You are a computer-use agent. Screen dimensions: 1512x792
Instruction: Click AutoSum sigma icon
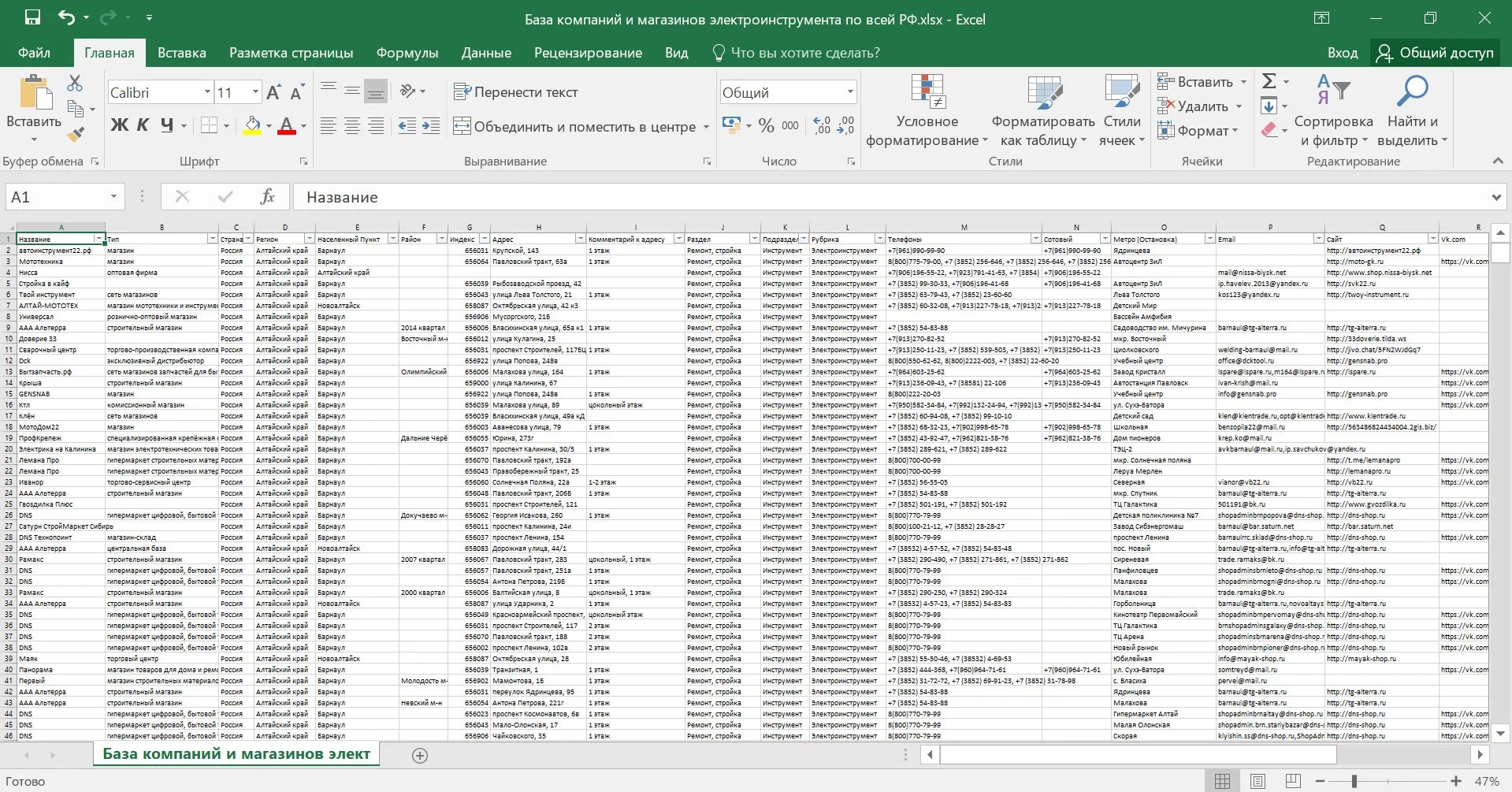coord(1269,81)
